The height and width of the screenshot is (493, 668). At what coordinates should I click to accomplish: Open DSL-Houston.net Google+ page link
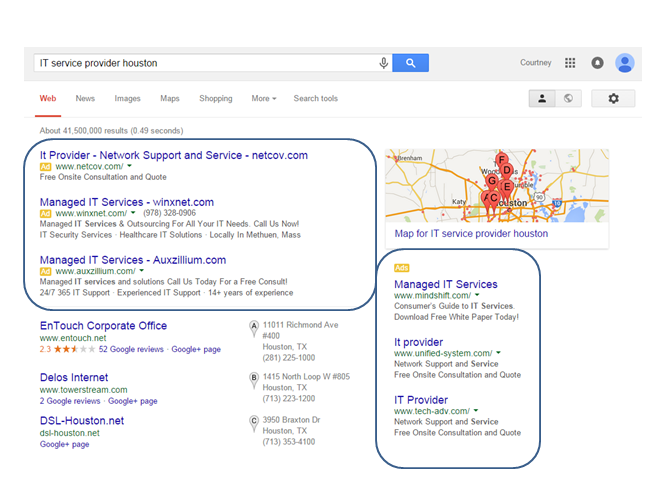click(x=64, y=444)
